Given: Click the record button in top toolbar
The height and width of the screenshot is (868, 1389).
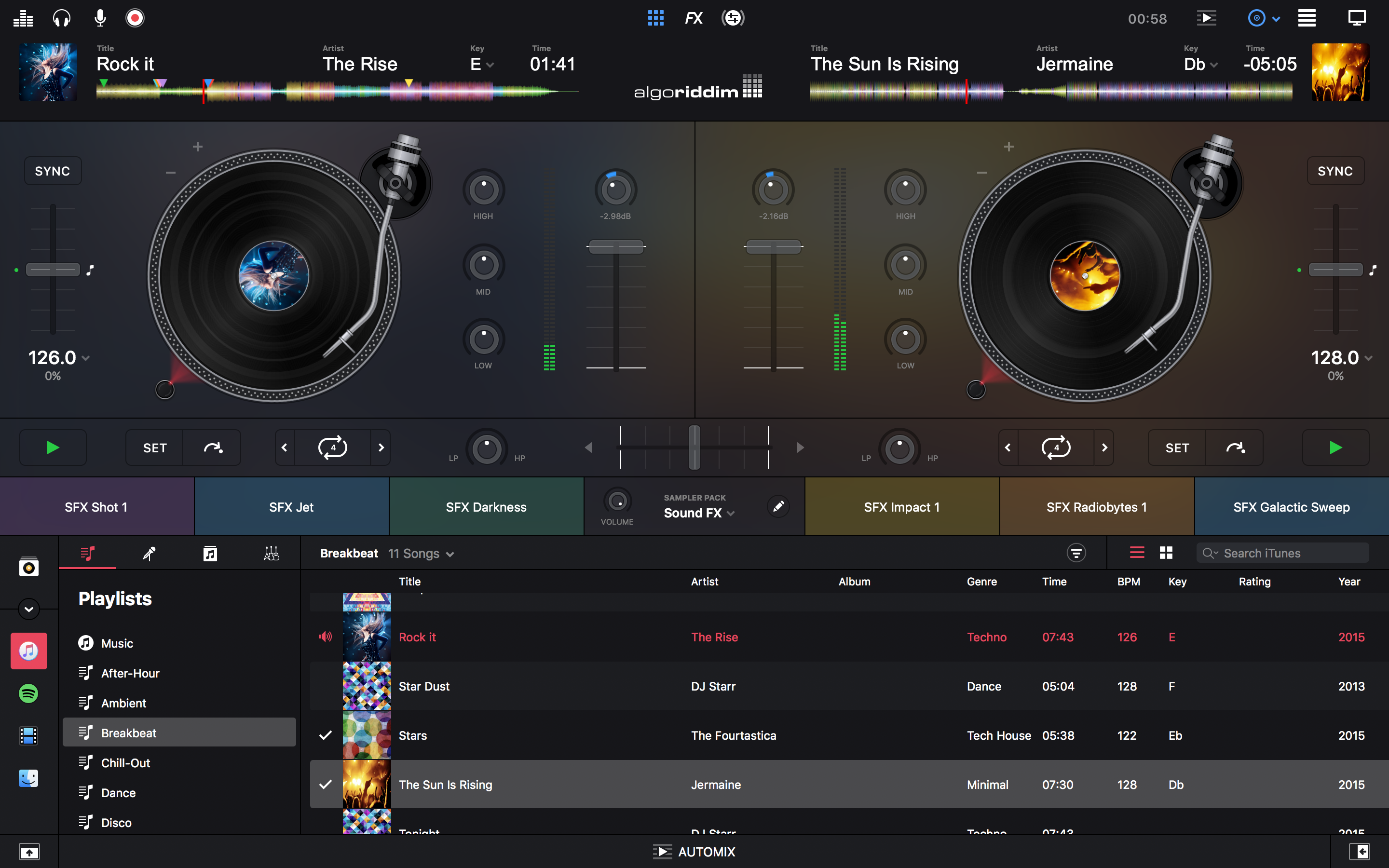Looking at the screenshot, I should pyautogui.click(x=135, y=18).
